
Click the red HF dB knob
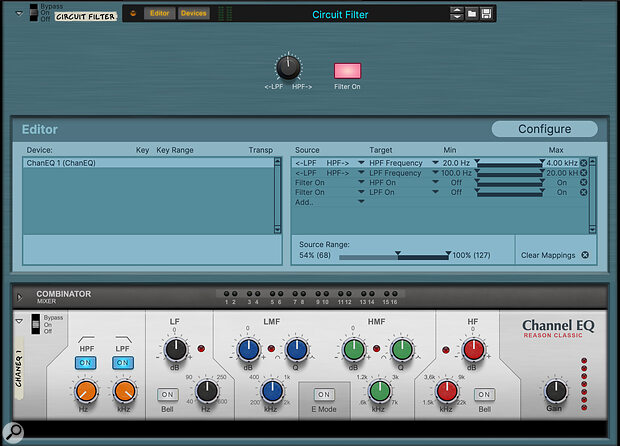pyautogui.click(x=473, y=350)
